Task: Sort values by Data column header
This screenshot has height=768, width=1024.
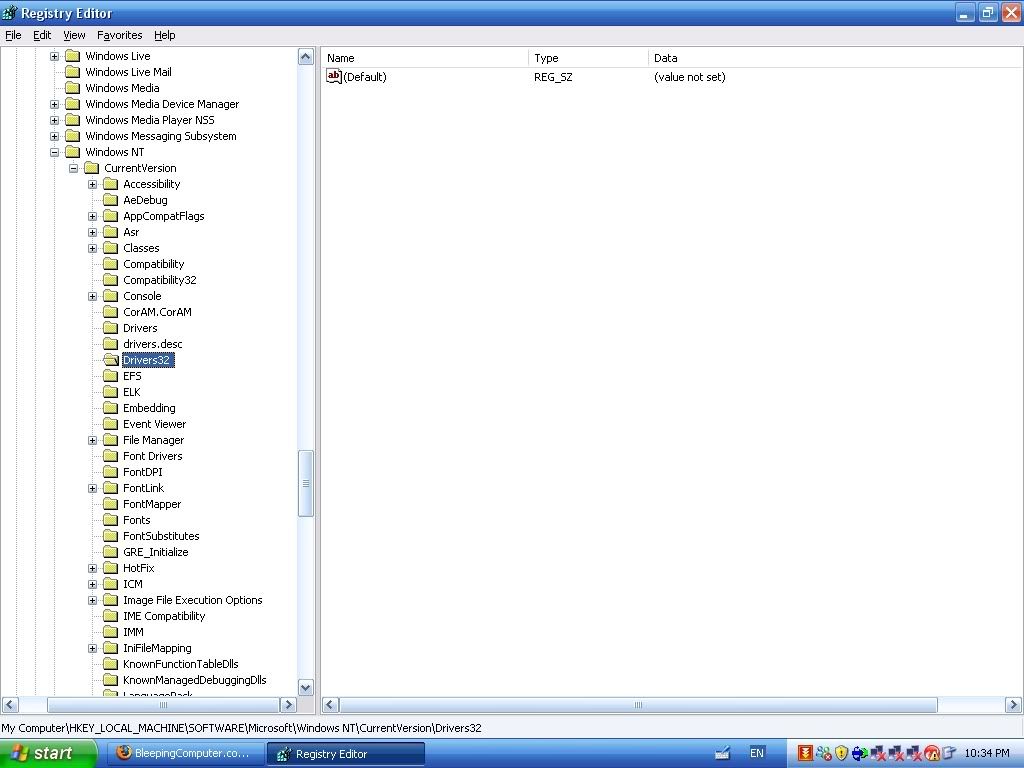Action: coord(836,58)
